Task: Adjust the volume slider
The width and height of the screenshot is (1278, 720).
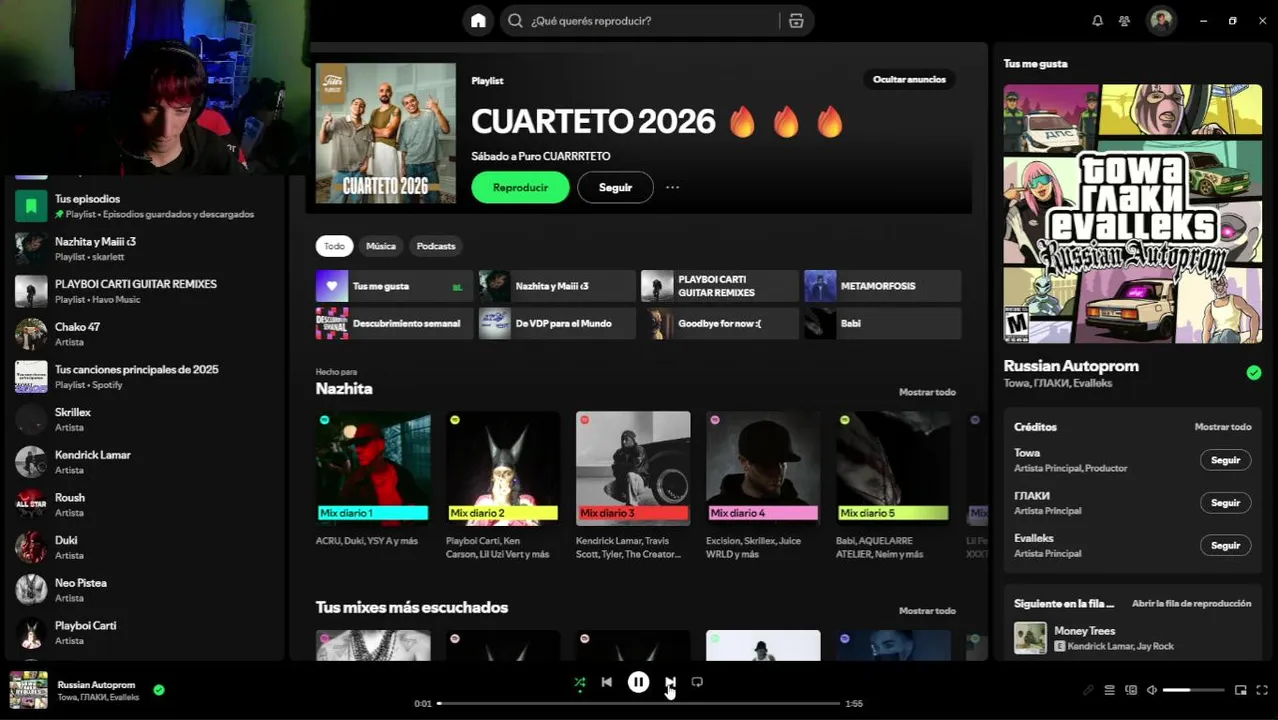Action: (1193, 690)
